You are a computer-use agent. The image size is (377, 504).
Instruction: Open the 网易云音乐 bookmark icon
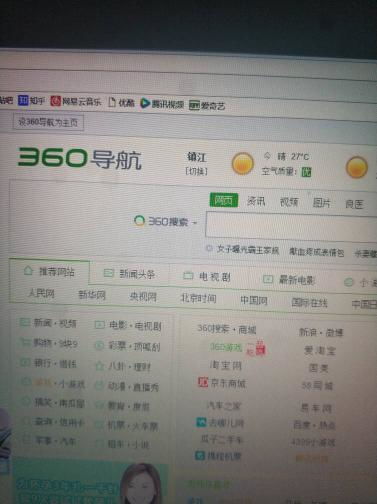pos(55,101)
